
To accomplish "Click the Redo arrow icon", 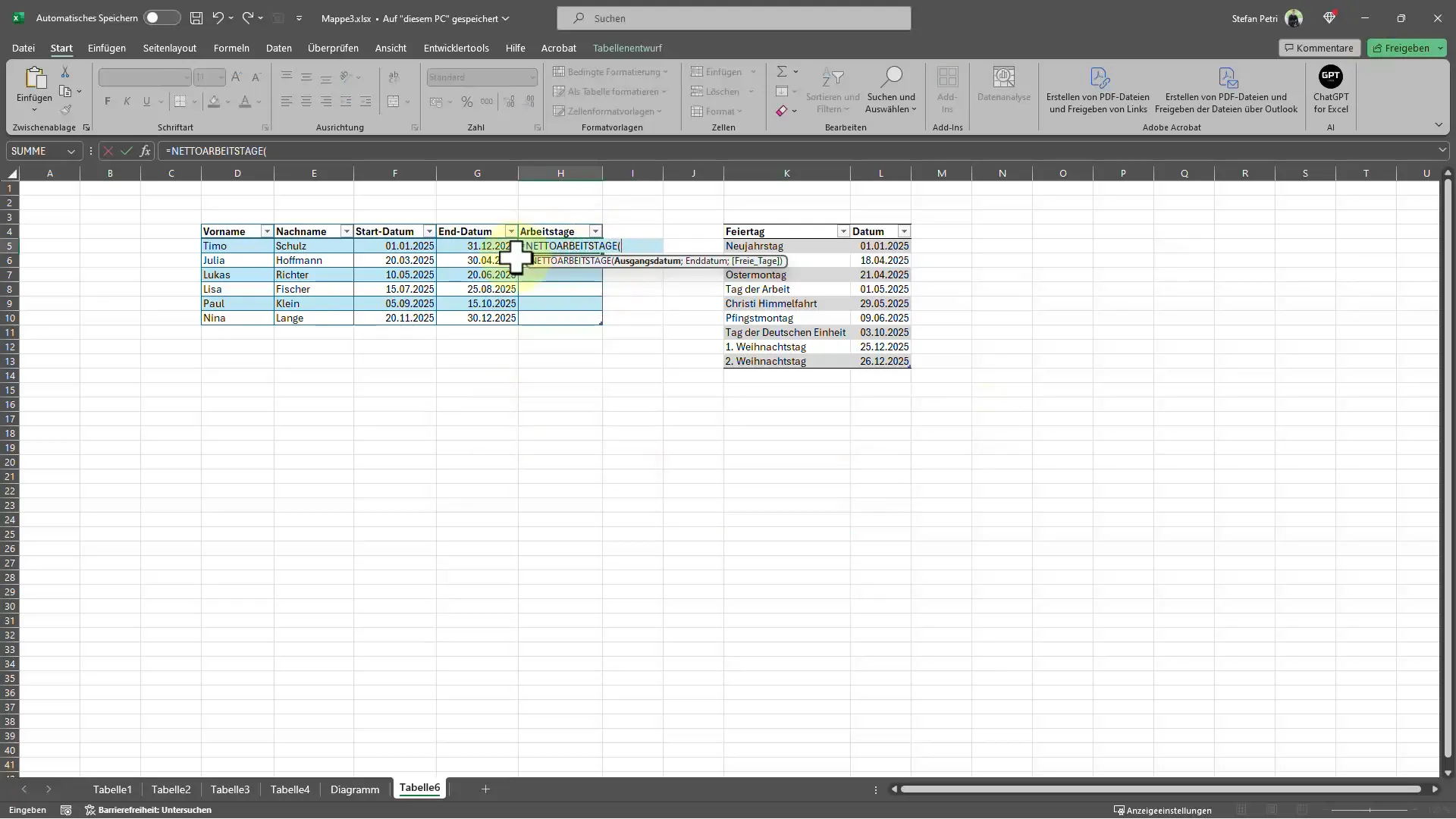I will tap(248, 17).
